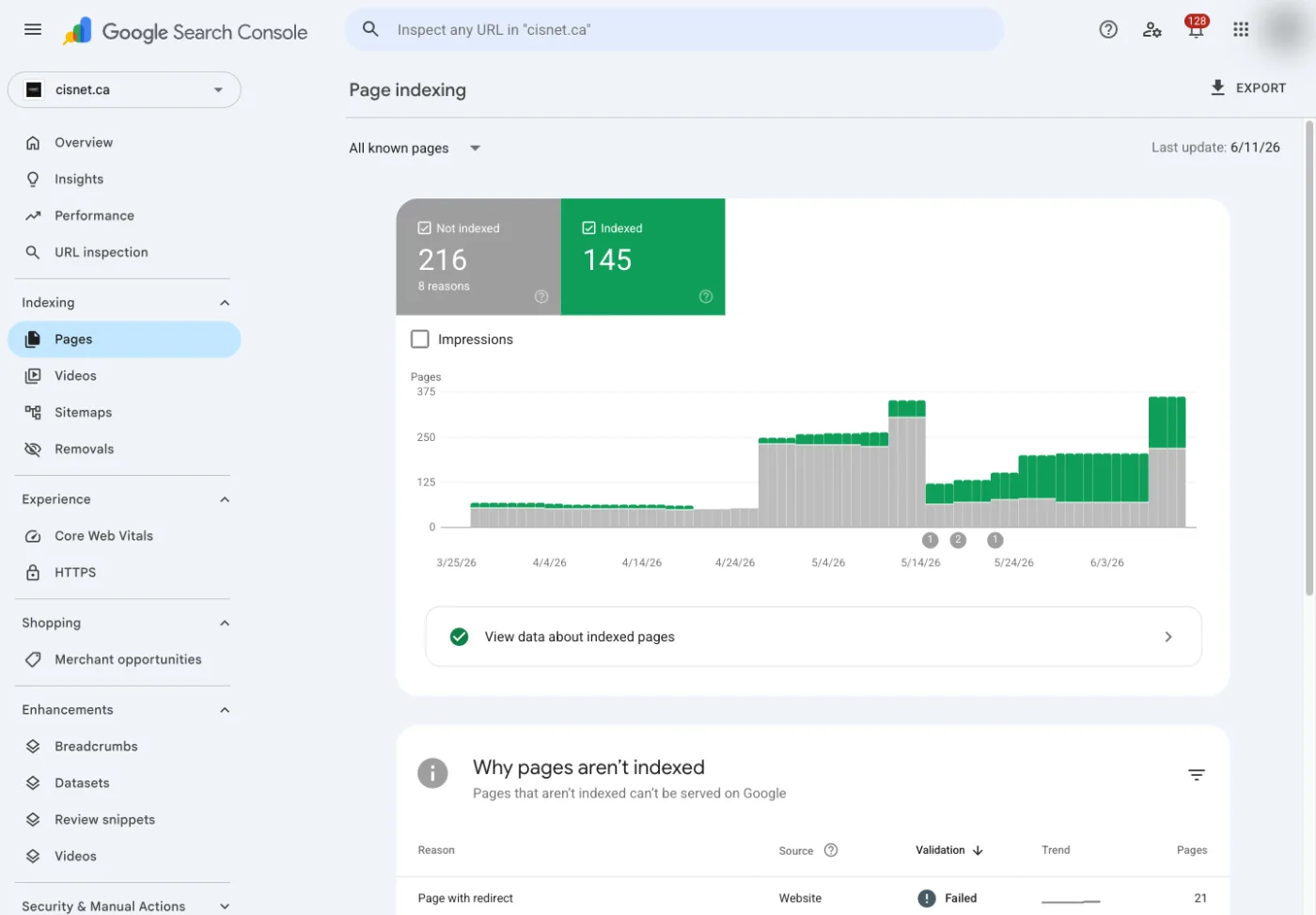Image resolution: width=1316 pixels, height=915 pixels.
Task: Click the HTTPS lock icon
Action: pyautogui.click(x=33, y=573)
